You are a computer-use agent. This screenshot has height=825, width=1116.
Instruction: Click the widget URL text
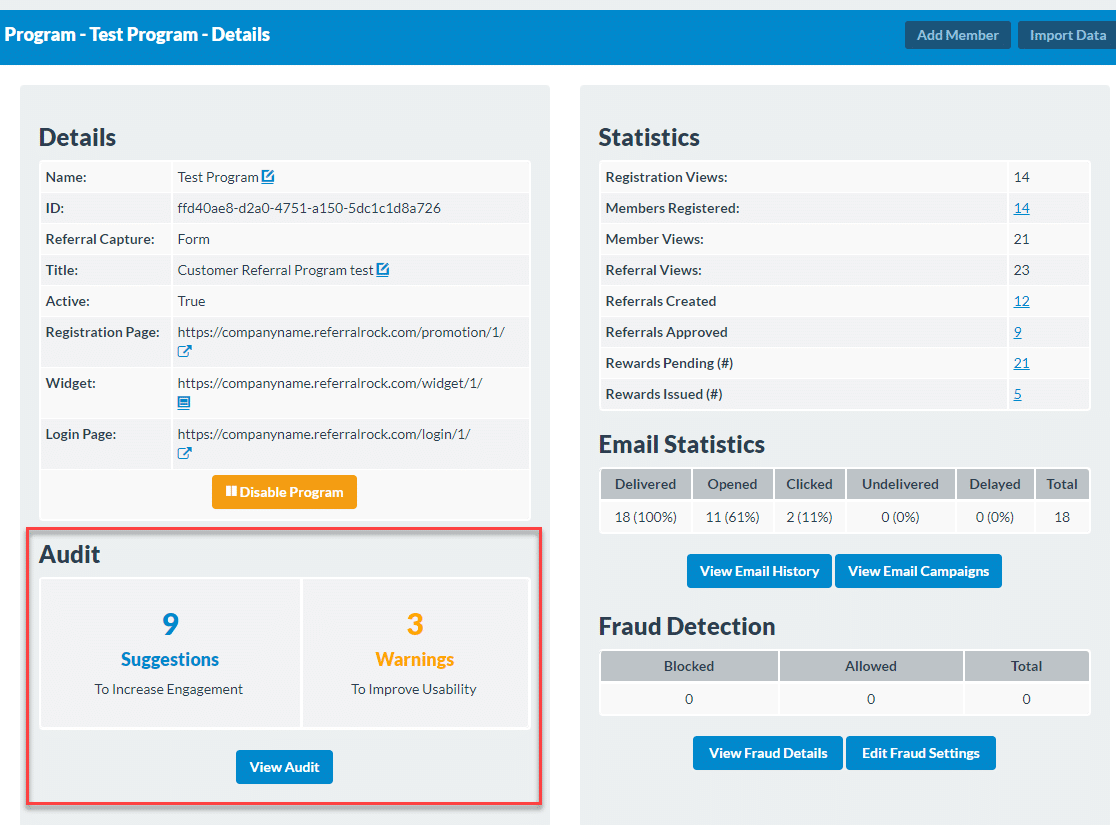tap(330, 383)
